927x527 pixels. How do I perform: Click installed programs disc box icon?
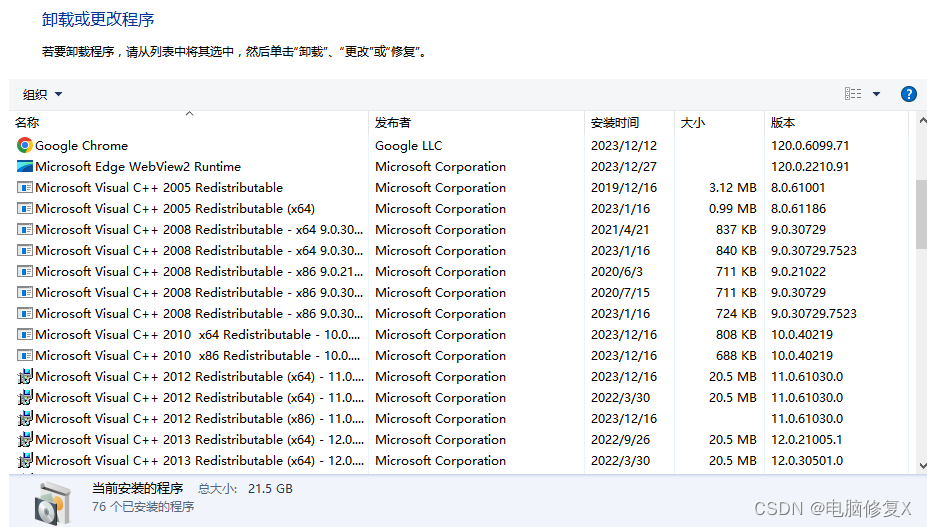click(53, 502)
